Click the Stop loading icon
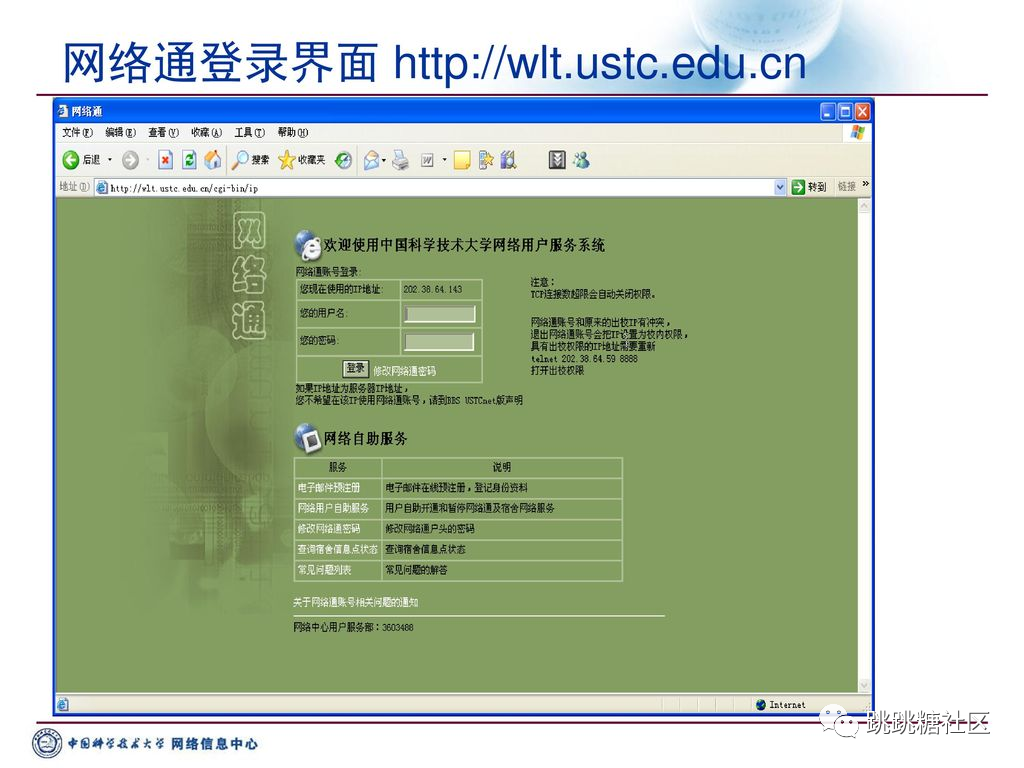 (166, 159)
